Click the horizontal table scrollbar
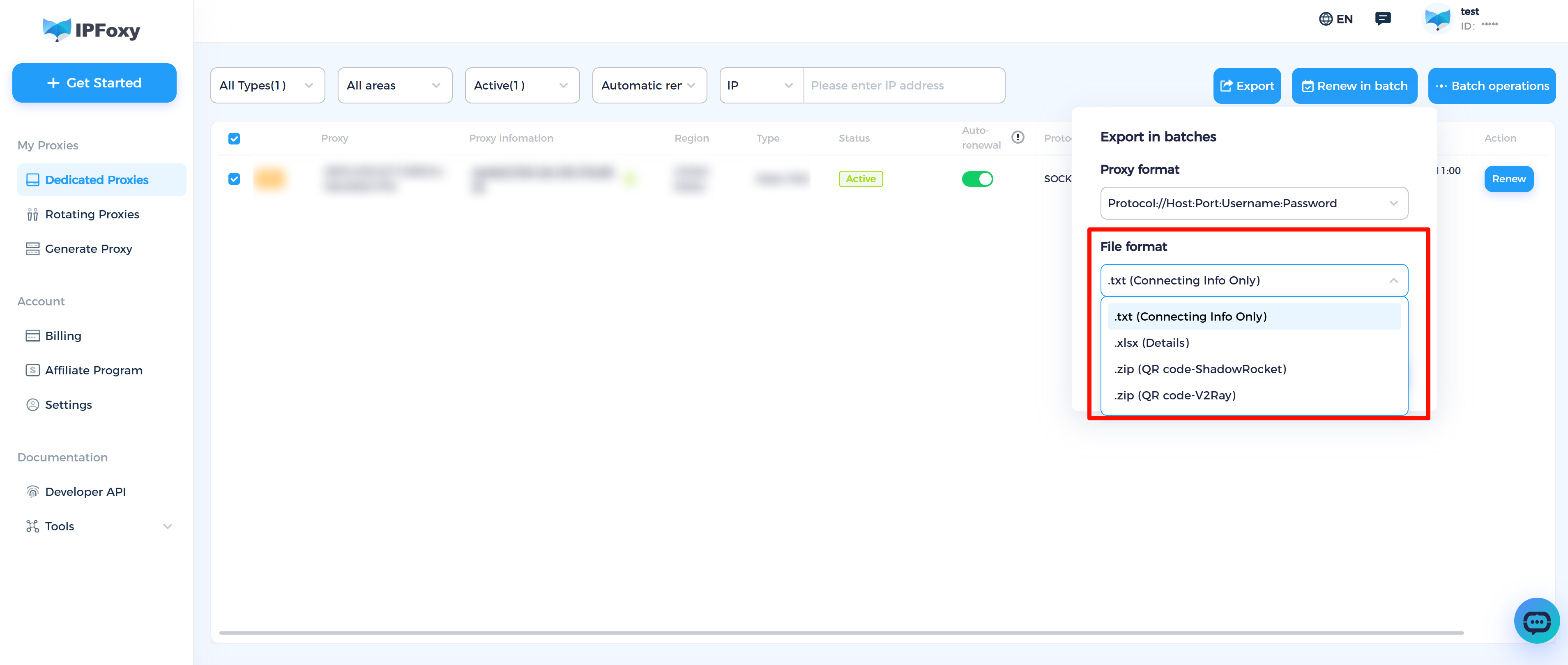 840,633
